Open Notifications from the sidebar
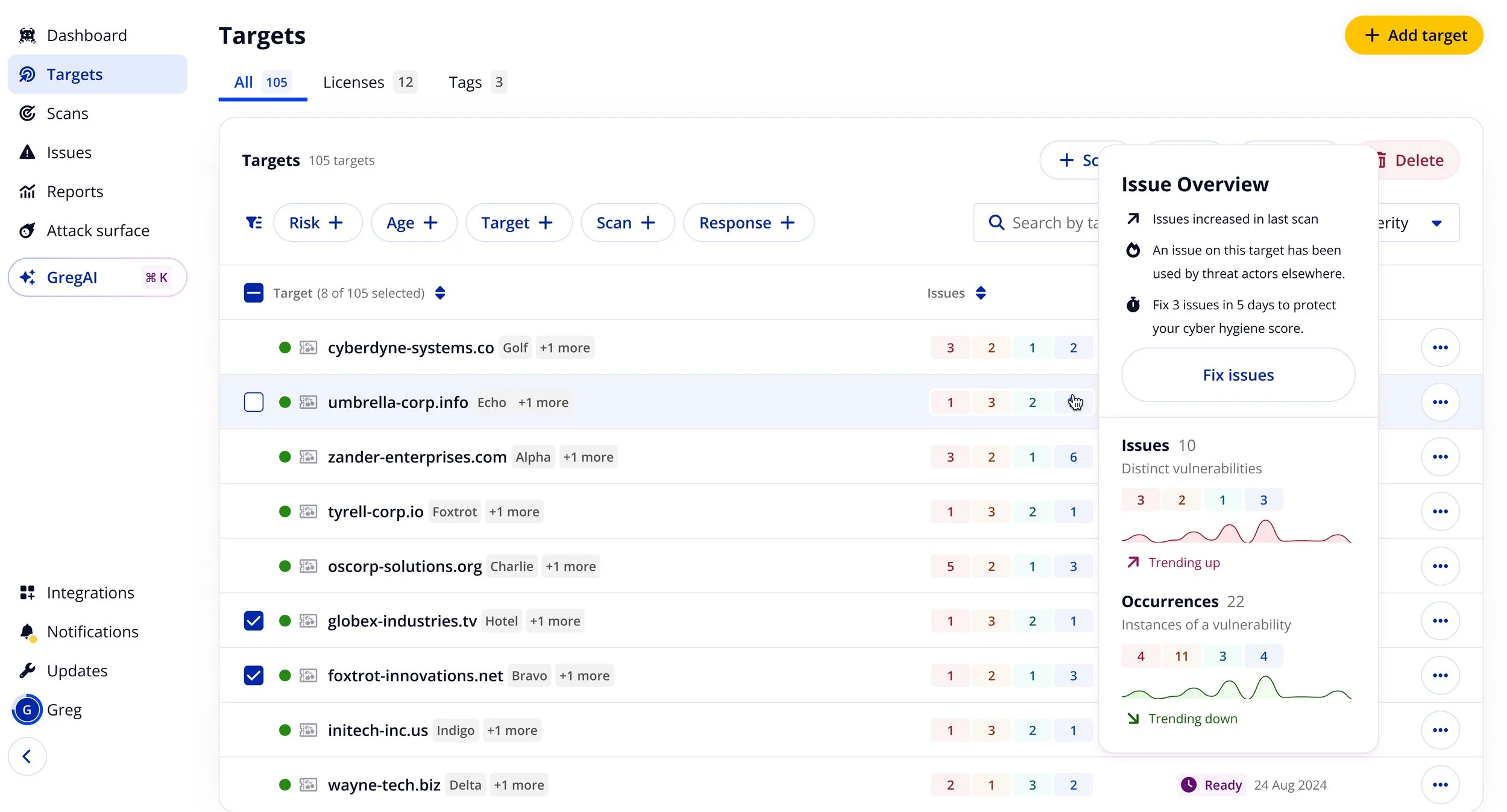The image size is (1507, 812). 92,631
